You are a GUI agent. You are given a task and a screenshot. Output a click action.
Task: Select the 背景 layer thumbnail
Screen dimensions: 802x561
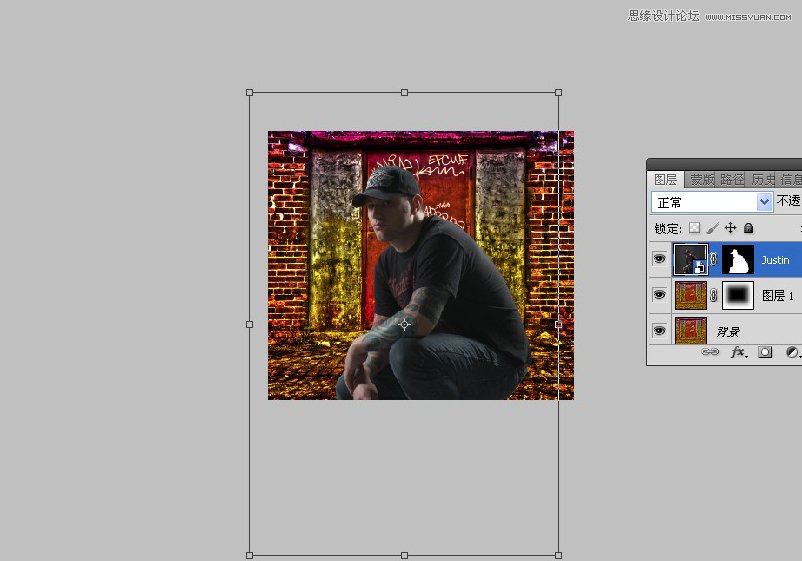(x=690, y=330)
